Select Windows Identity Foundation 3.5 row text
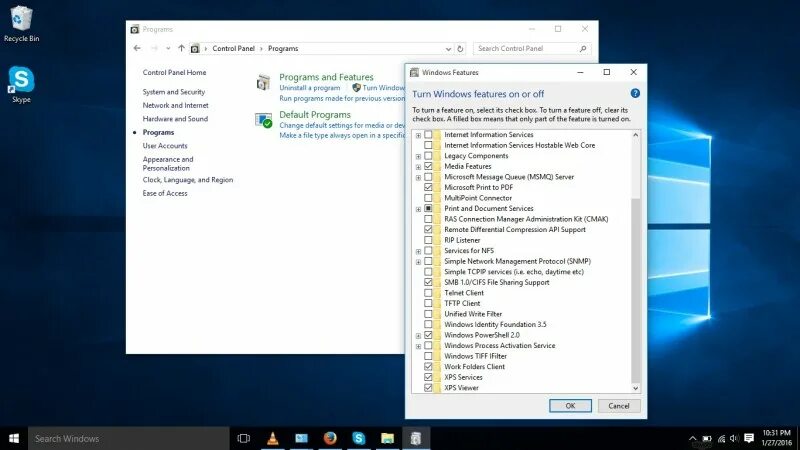The width and height of the screenshot is (800, 450). (495, 324)
